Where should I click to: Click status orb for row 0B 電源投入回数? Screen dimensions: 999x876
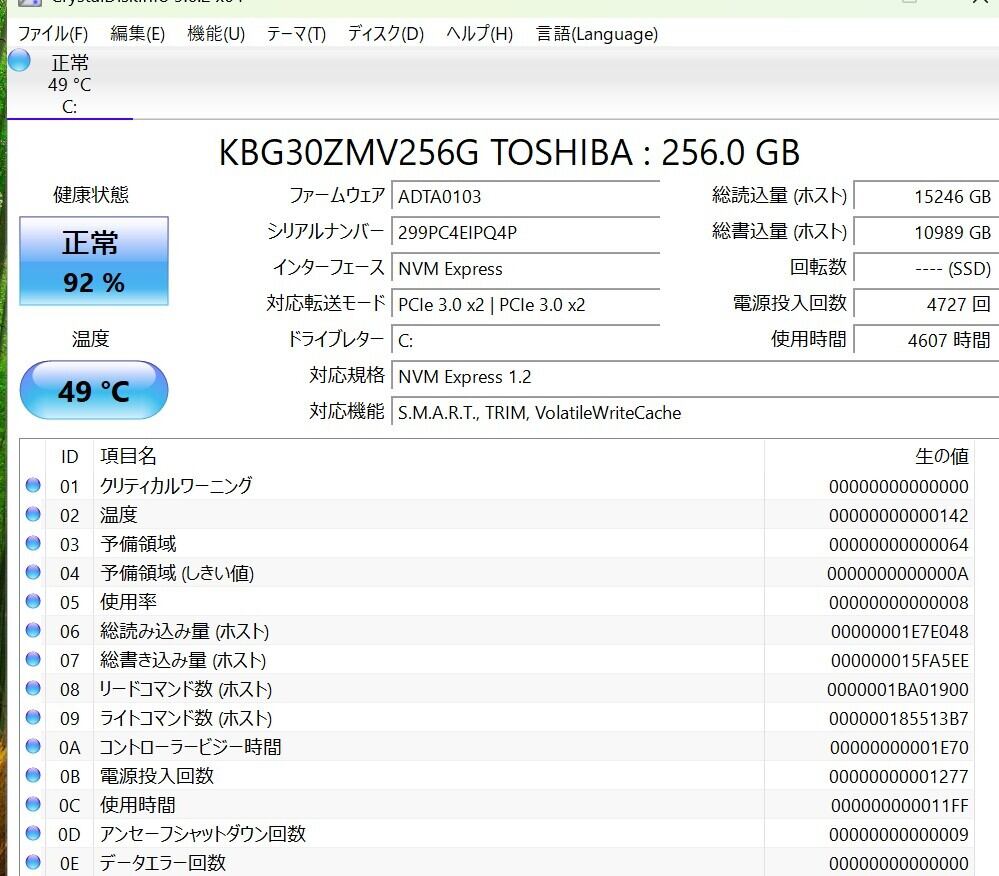[x=33, y=775]
